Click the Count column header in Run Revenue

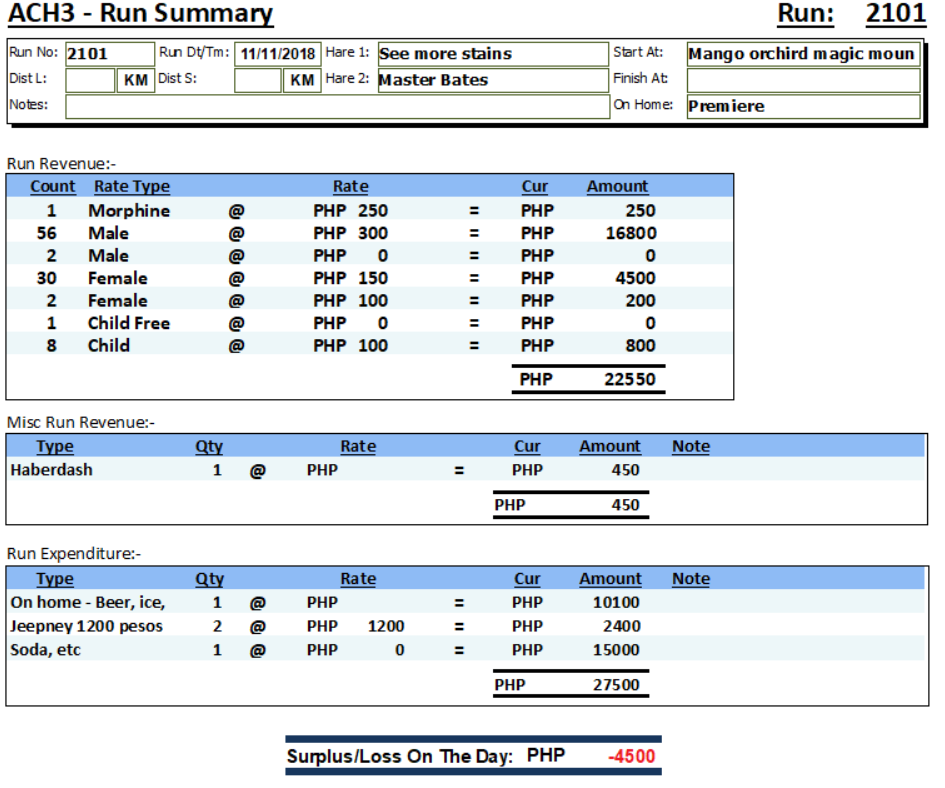(52, 186)
